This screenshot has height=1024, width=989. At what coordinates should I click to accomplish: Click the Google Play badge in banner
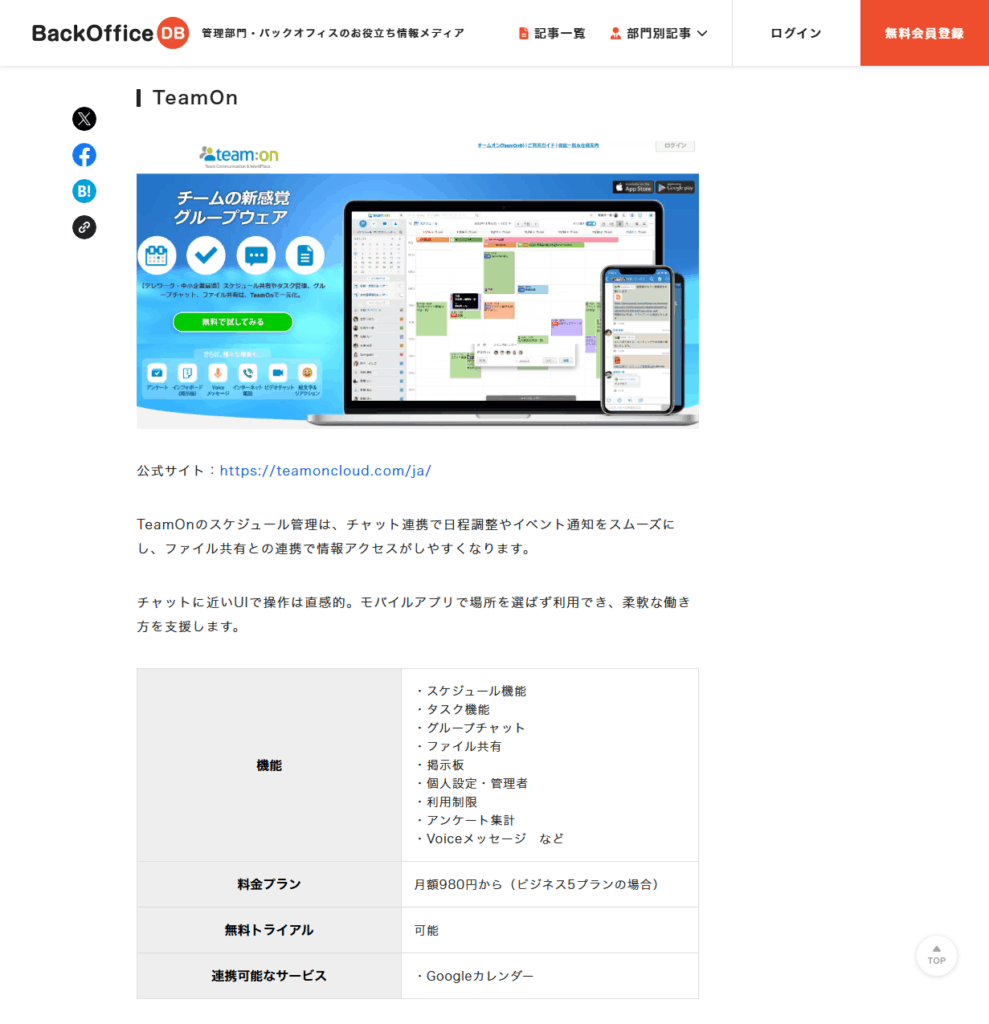[x=675, y=187]
